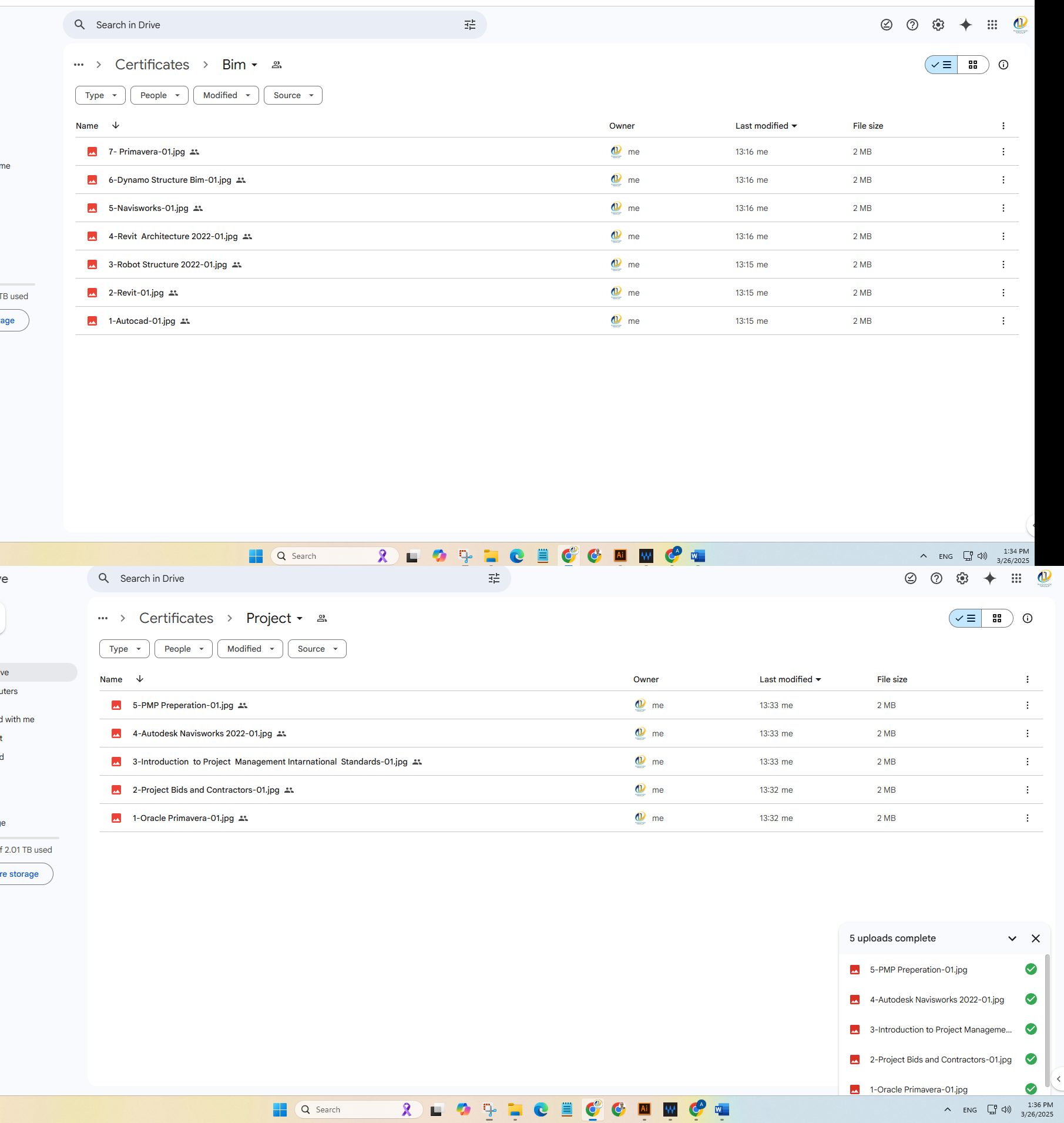Switch to list layout in Bim window
This screenshot has height=1123, width=1064.
click(942, 65)
